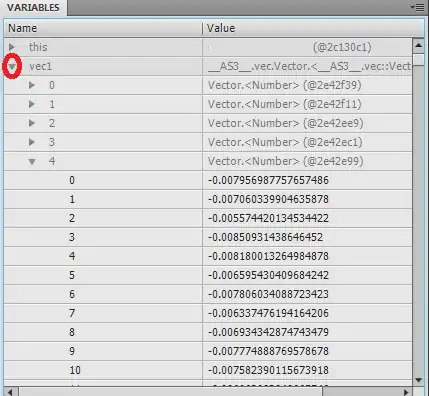Select value -0.007774888769578678
This screenshot has width=429, height=396.
click(268, 351)
